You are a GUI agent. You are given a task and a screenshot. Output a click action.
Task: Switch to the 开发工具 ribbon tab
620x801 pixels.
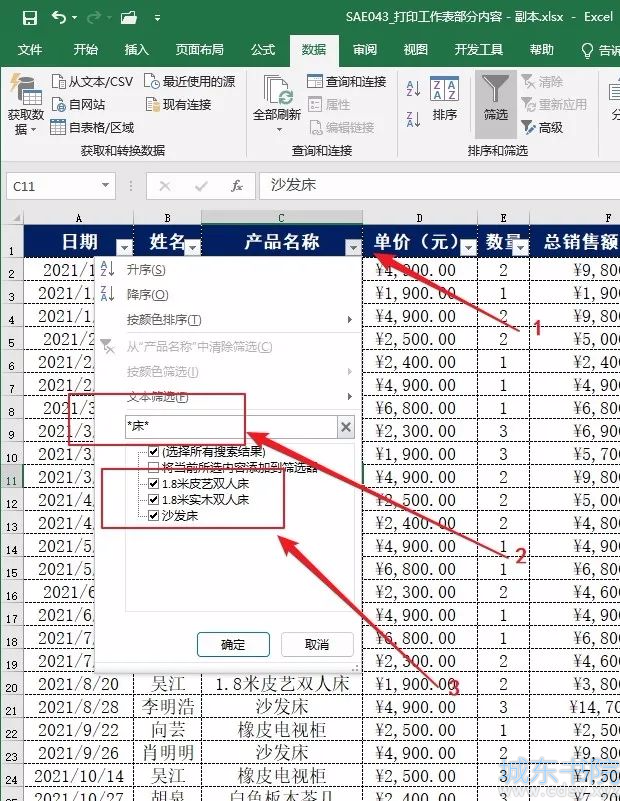[x=479, y=50]
